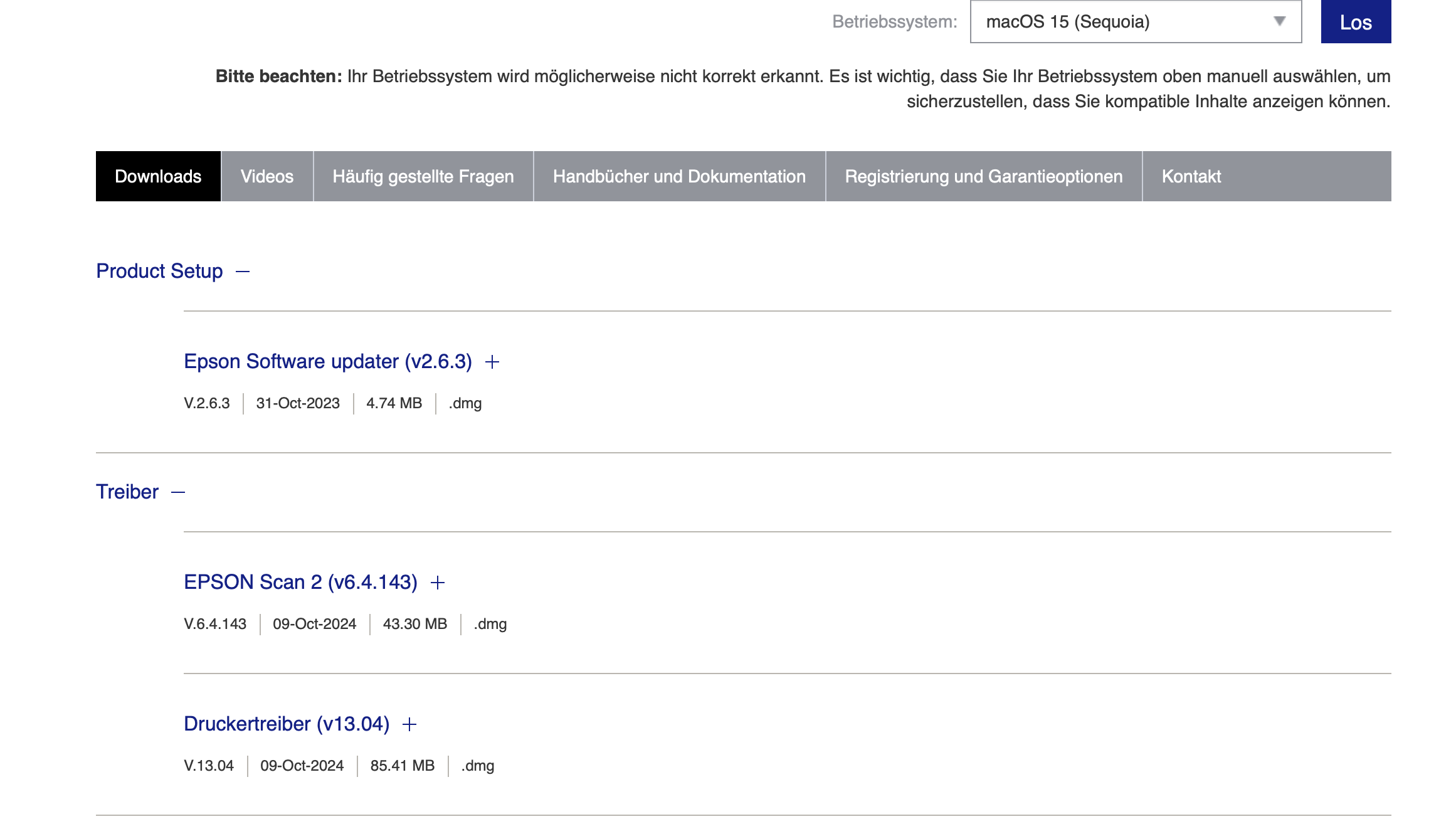The height and width of the screenshot is (819, 1456).
Task: Click the minus icon beside Treiber
Action: [x=178, y=492]
